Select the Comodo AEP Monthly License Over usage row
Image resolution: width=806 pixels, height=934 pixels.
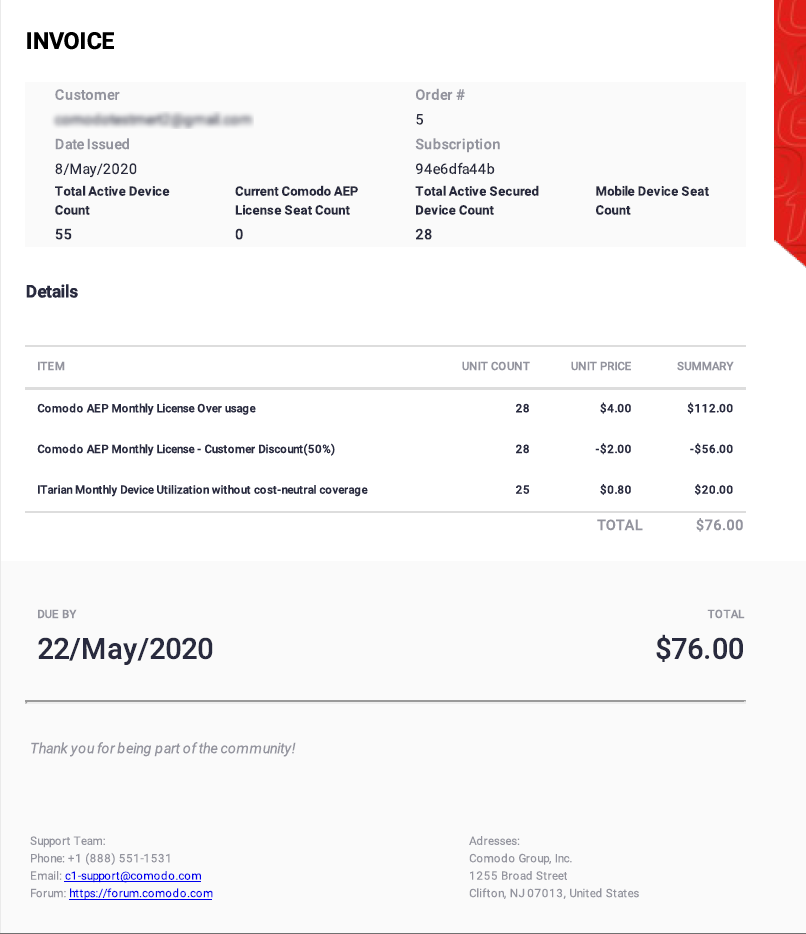point(385,409)
